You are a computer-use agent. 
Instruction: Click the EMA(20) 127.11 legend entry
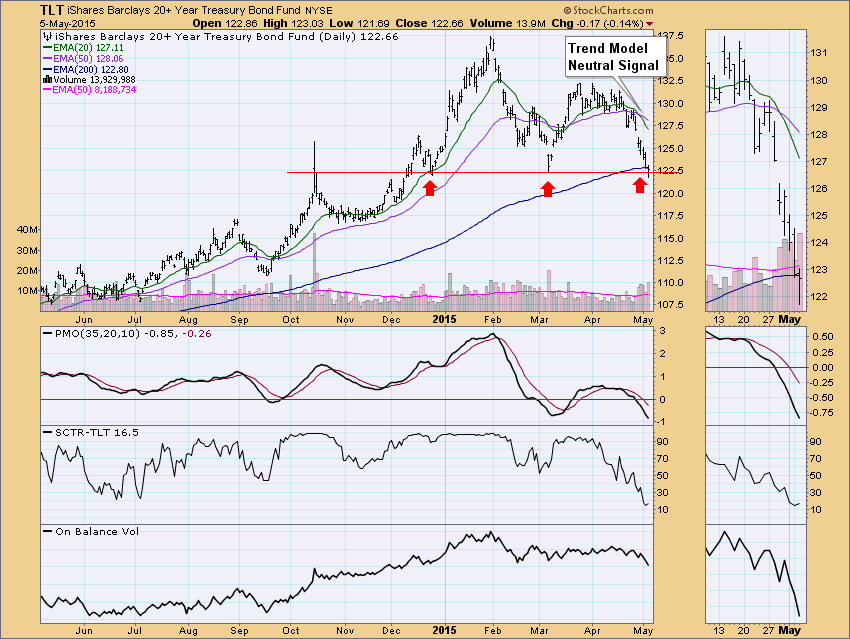pos(88,48)
